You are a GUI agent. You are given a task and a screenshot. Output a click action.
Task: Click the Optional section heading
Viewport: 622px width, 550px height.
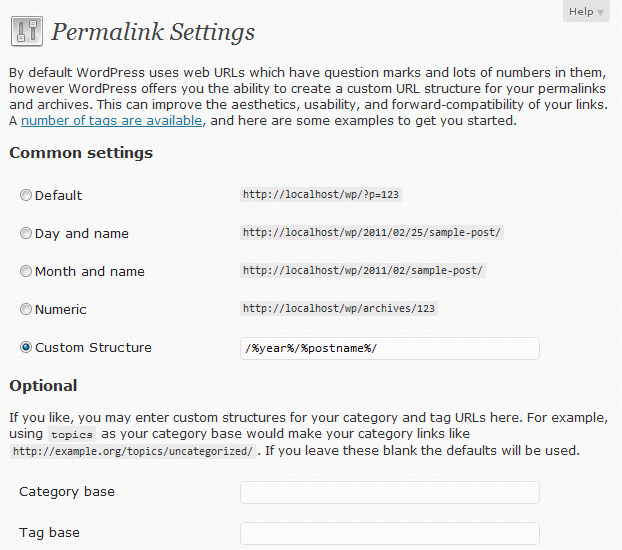[43, 386]
